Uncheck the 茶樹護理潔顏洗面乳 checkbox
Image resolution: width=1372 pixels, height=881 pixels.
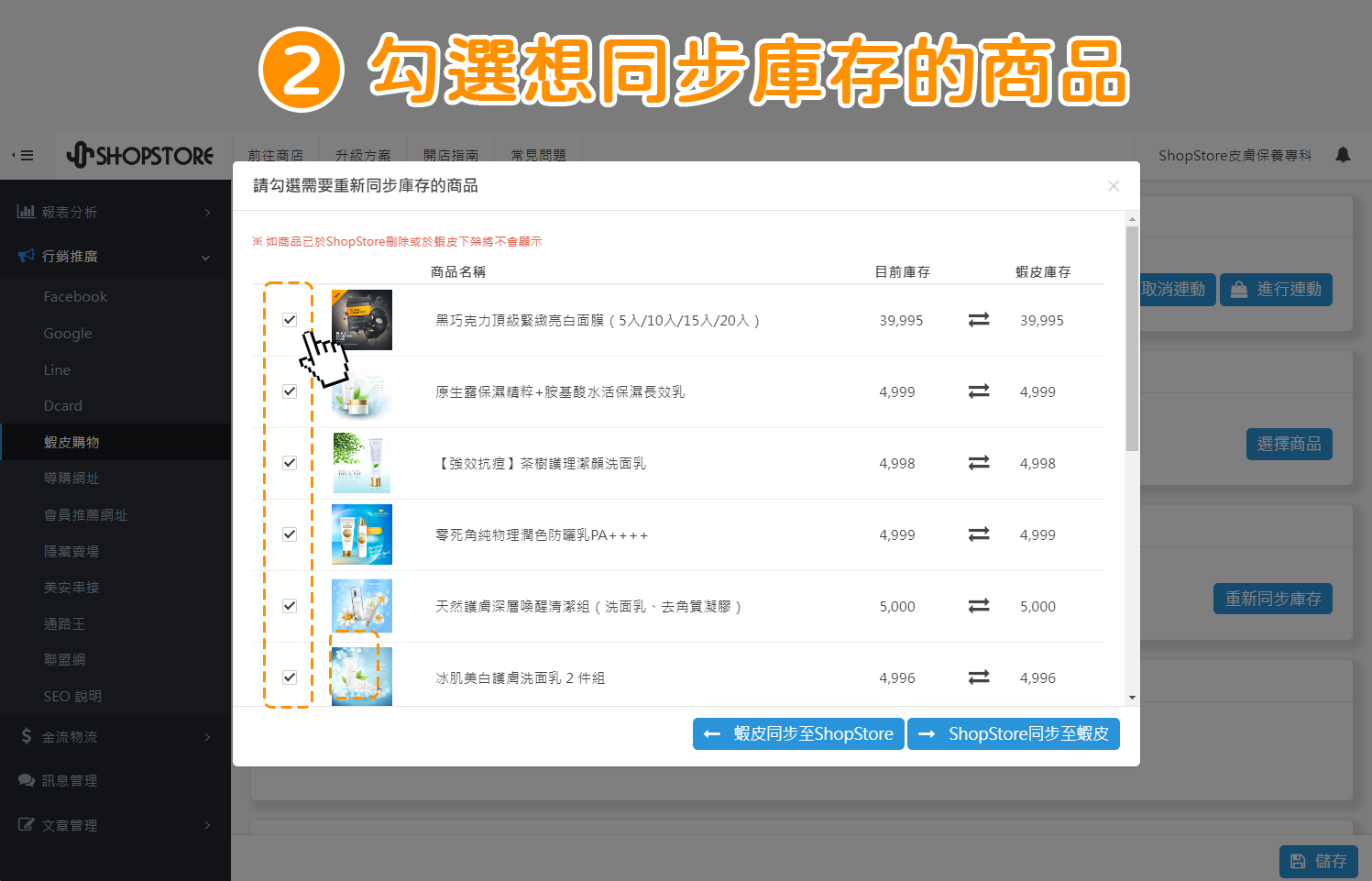[x=290, y=463]
